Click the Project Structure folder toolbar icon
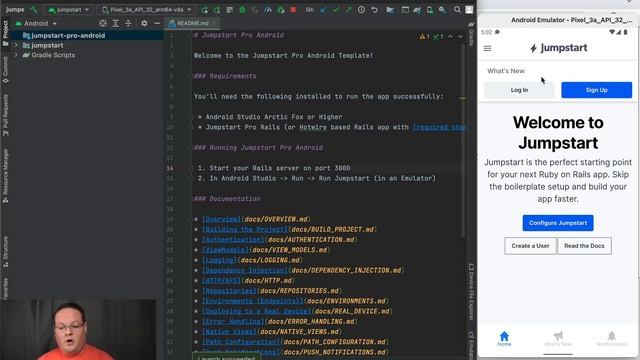Screen dimensions: 640x360 pyautogui.click(x=390, y=9)
